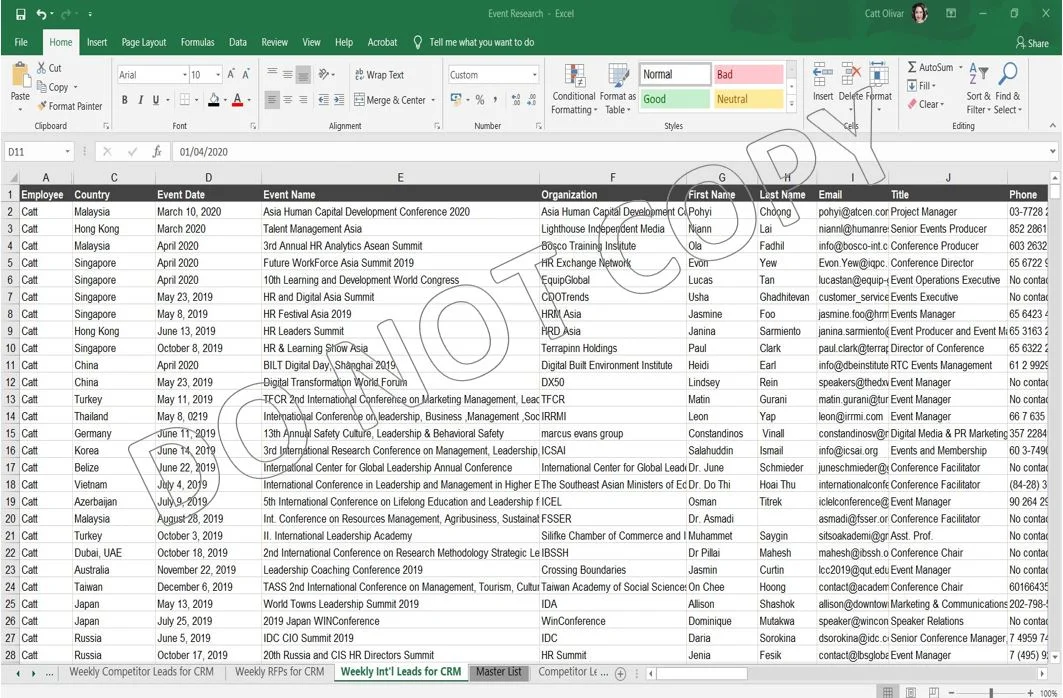Apply Bold formatting
This screenshot has width=1063, height=698.
(125, 100)
